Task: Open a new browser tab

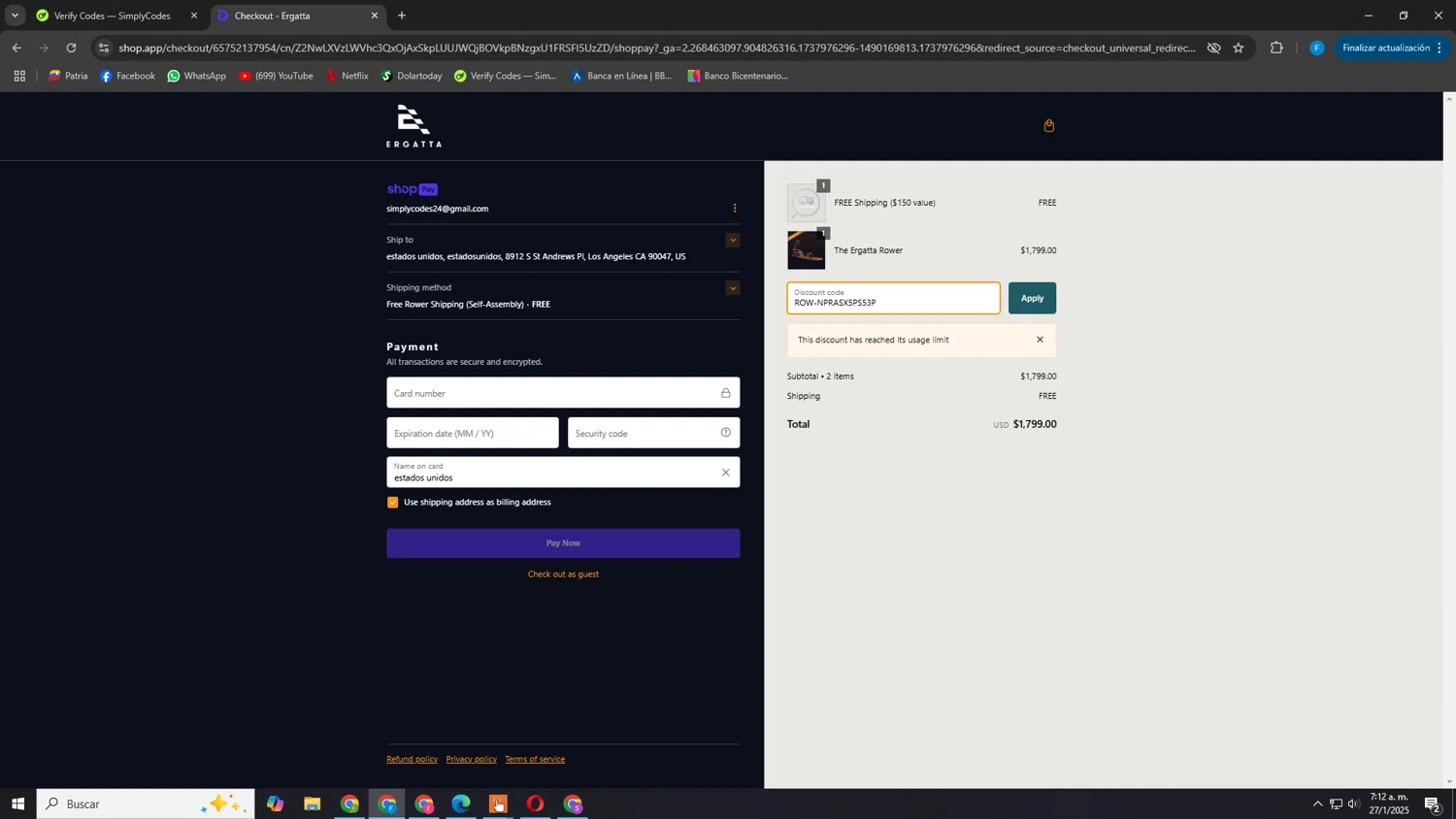Action: [402, 16]
